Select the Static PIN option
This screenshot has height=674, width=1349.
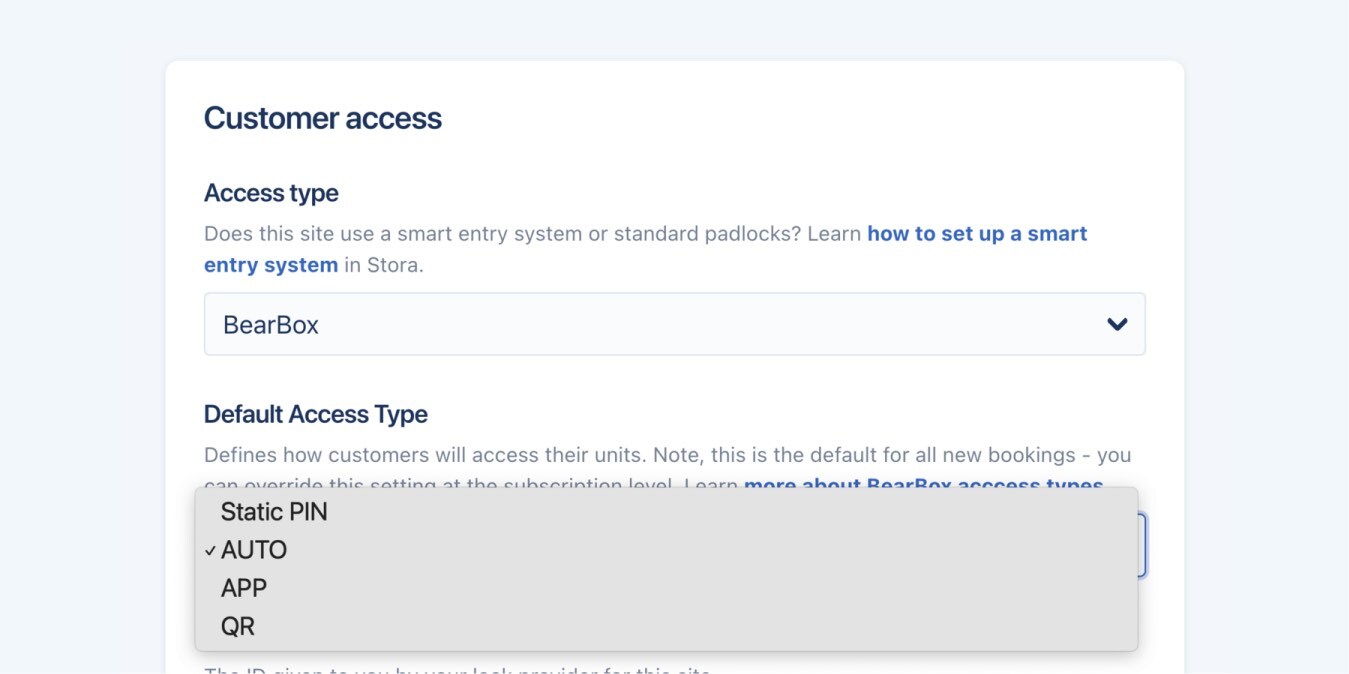(274, 512)
